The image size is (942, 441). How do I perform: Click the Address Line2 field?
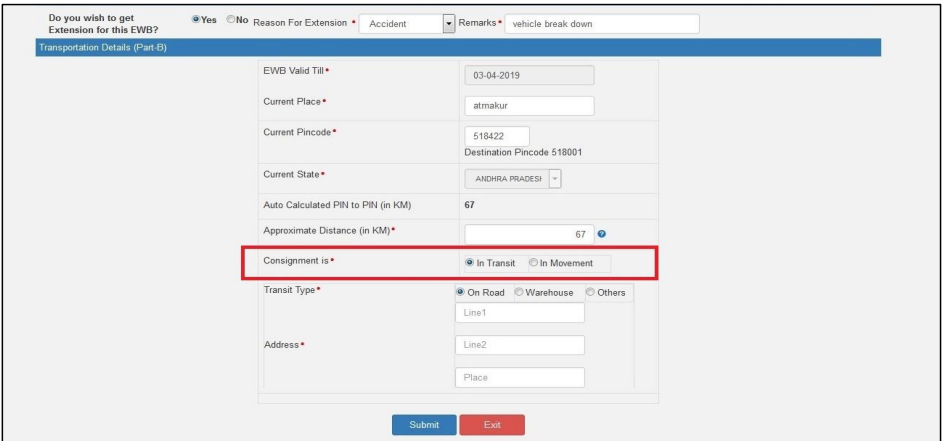pos(519,345)
